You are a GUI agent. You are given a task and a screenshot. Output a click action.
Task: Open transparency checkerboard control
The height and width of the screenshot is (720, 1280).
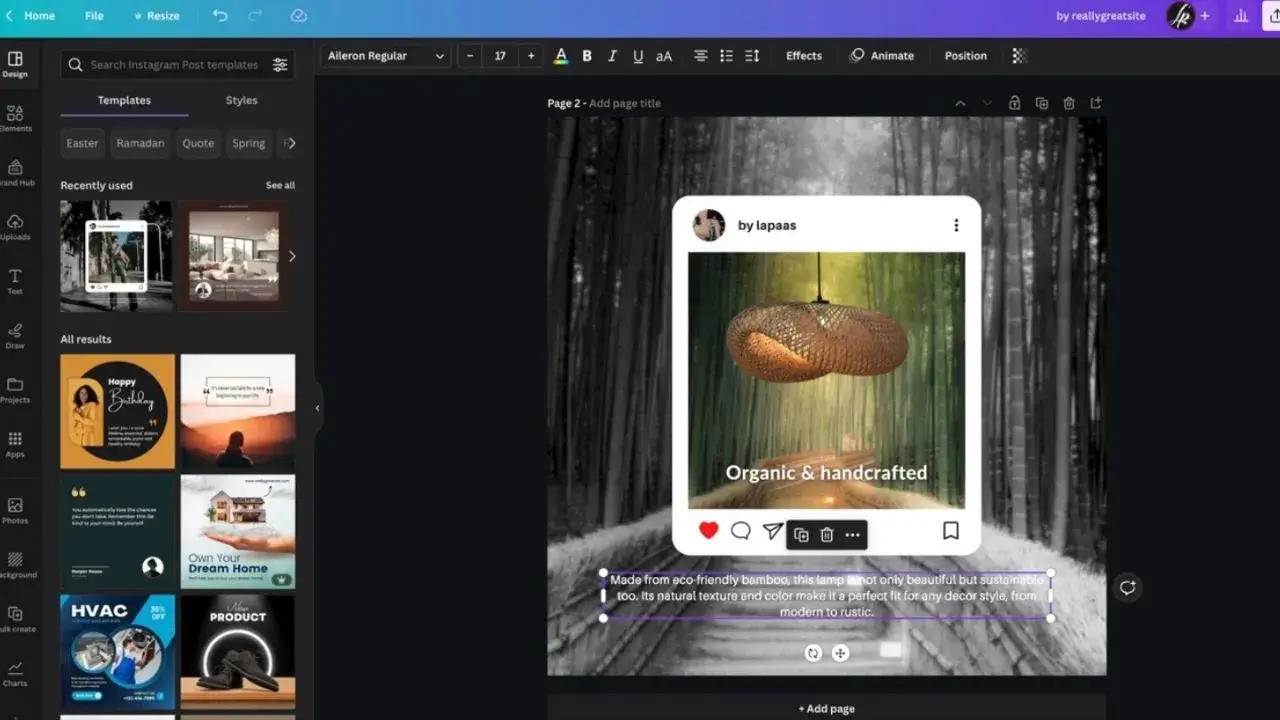coord(1019,56)
